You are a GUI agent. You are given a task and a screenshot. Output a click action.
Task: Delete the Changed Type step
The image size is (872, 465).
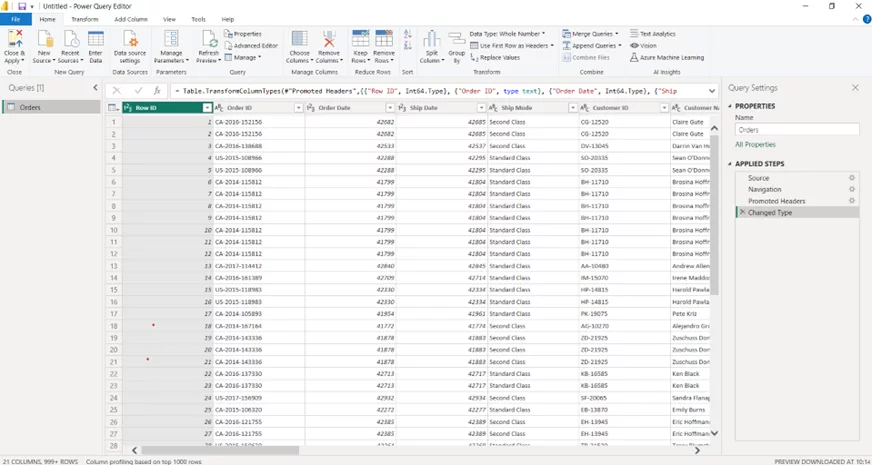(x=742, y=212)
